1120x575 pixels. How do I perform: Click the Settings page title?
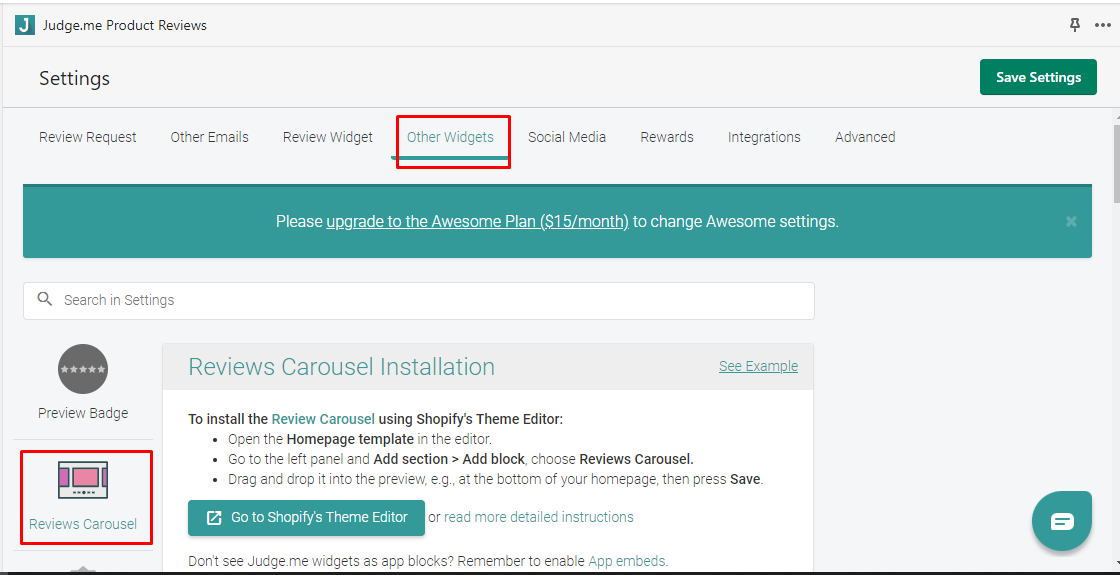pyautogui.click(x=74, y=78)
